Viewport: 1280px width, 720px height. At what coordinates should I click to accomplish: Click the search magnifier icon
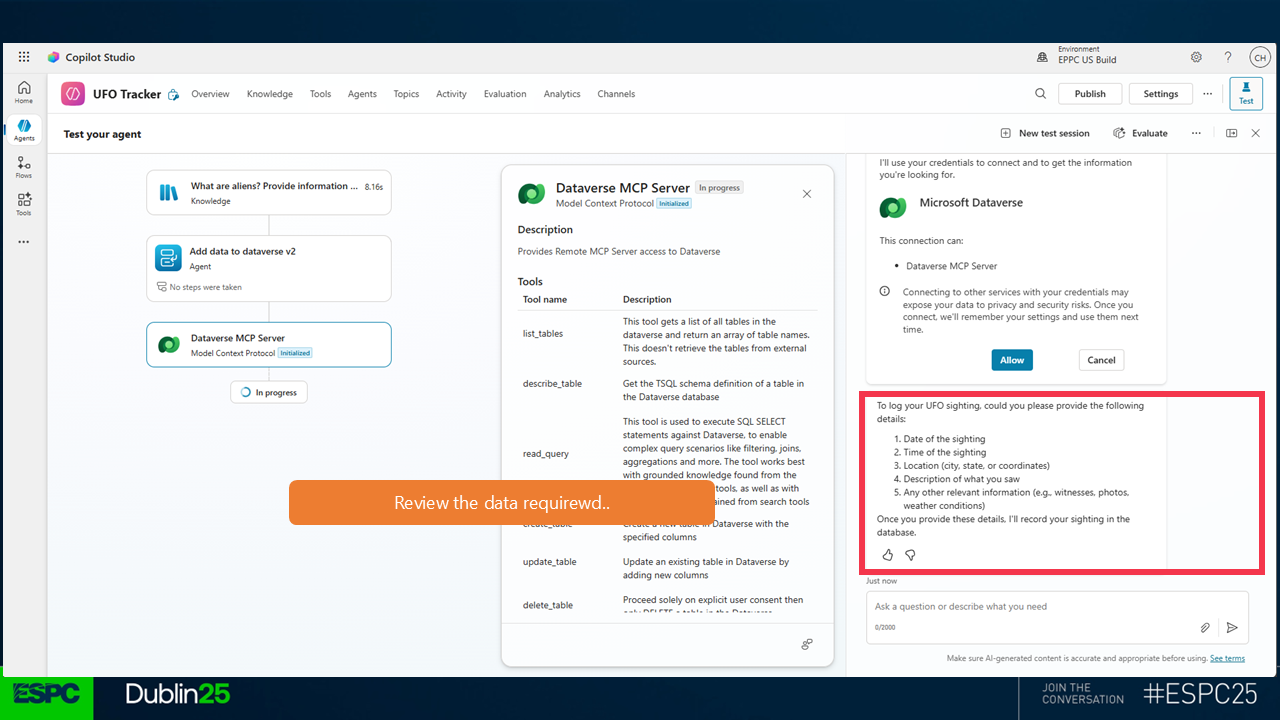pyautogui.click(x=1041, y=94)
